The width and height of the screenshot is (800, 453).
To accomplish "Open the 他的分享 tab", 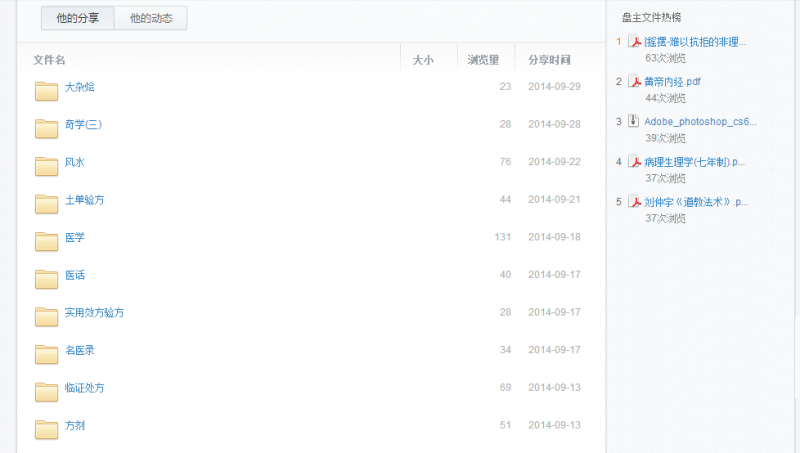I will tap(78, 18).
